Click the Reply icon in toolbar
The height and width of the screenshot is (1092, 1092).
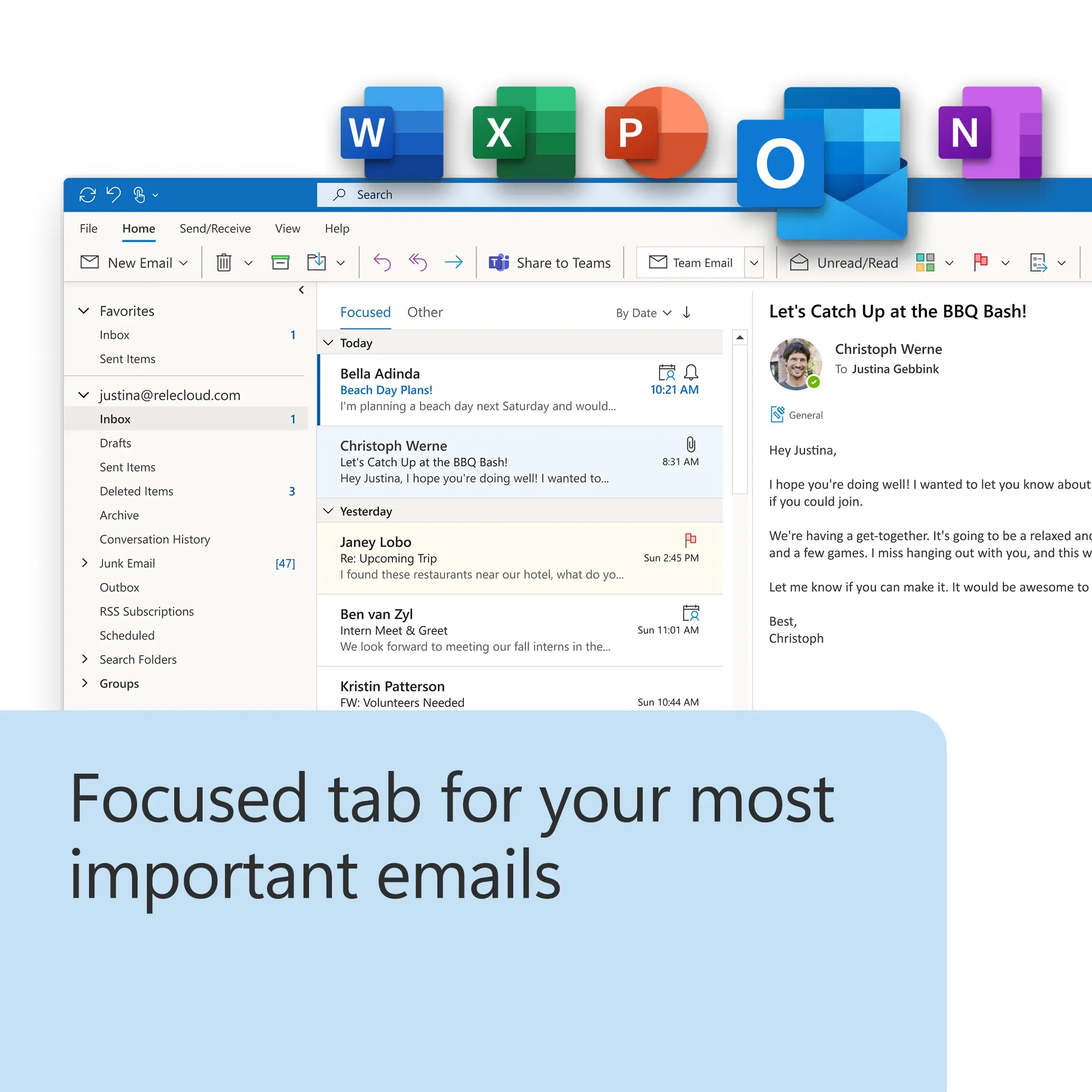[x=381, y=262]
